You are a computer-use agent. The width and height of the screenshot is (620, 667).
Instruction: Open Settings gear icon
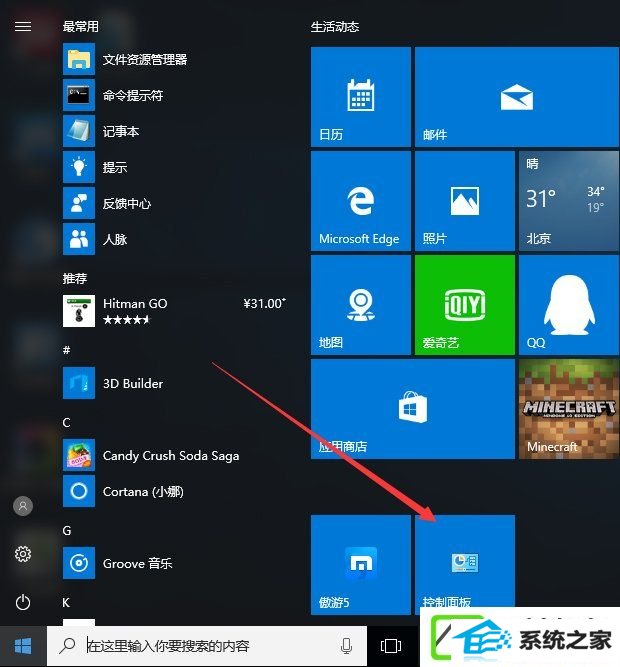[23, 554]
